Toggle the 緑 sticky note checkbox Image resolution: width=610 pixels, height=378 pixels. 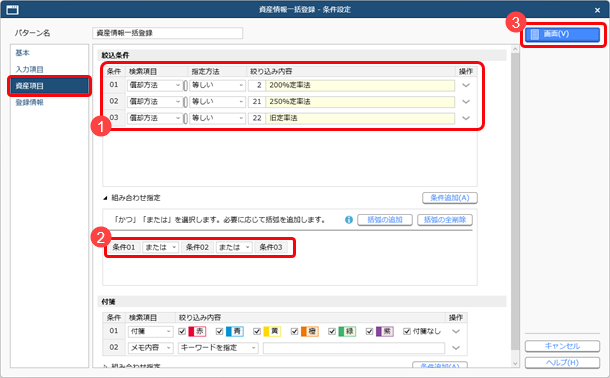click(332, 331)
